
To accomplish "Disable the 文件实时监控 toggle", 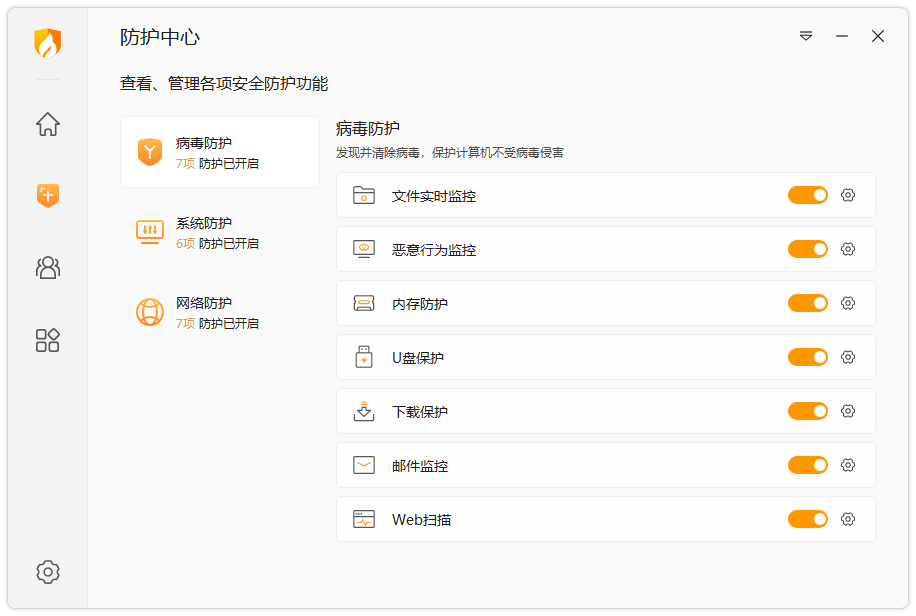I will pos(807,195).
